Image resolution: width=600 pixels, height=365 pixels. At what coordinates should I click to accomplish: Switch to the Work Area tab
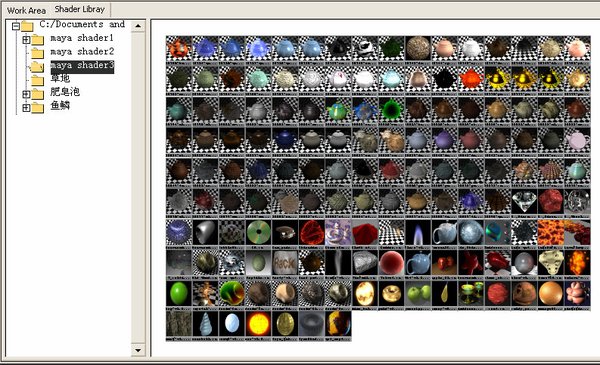click(26, 10)
